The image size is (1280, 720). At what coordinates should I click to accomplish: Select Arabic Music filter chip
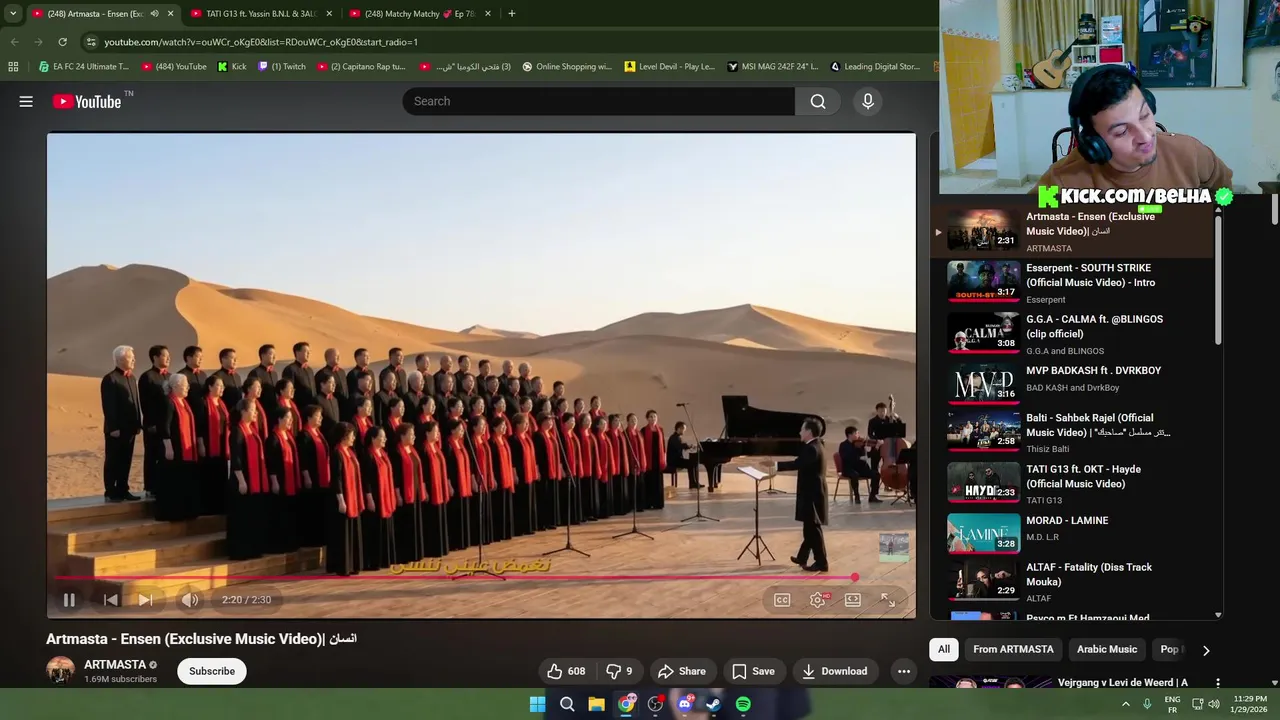[x=1107, y=649]
